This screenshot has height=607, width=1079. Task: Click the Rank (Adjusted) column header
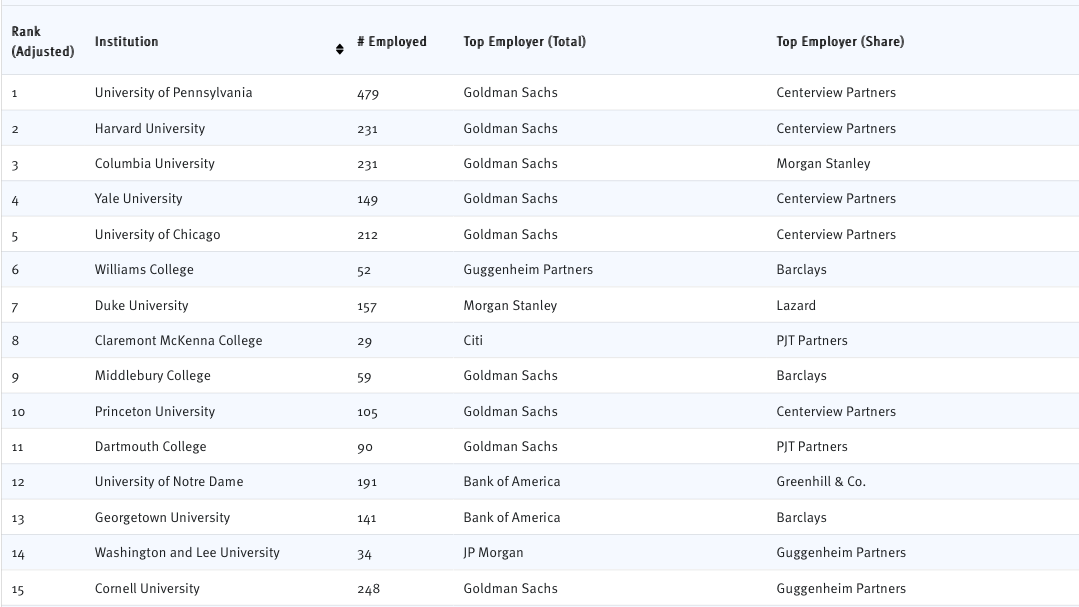pyautogui.click(x=43, y=42)
